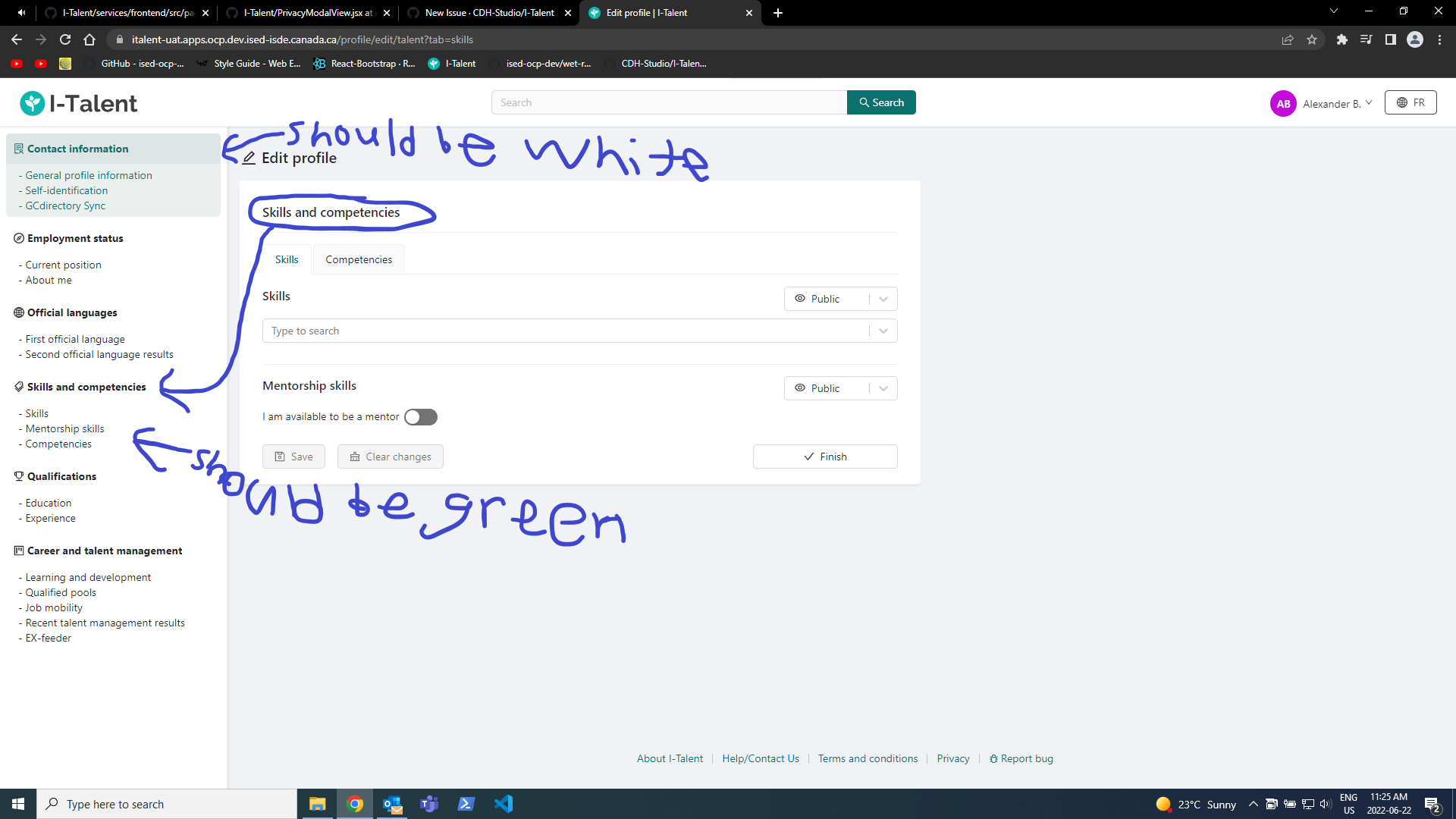Click the browser extensions puzzle icon
This screenshot has height=819, width=1456.
point(1341,40)
